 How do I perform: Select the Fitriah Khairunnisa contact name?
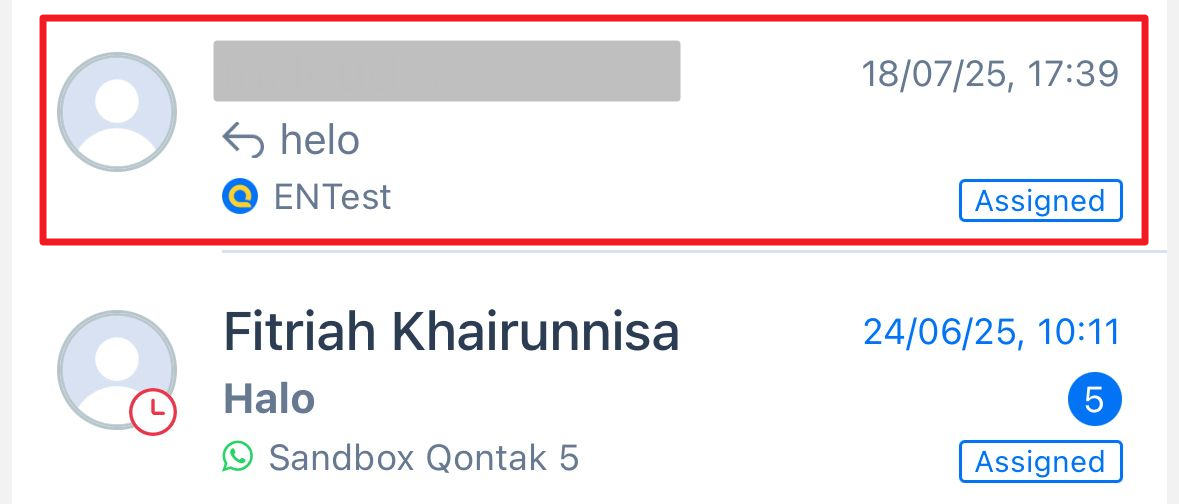451,332
